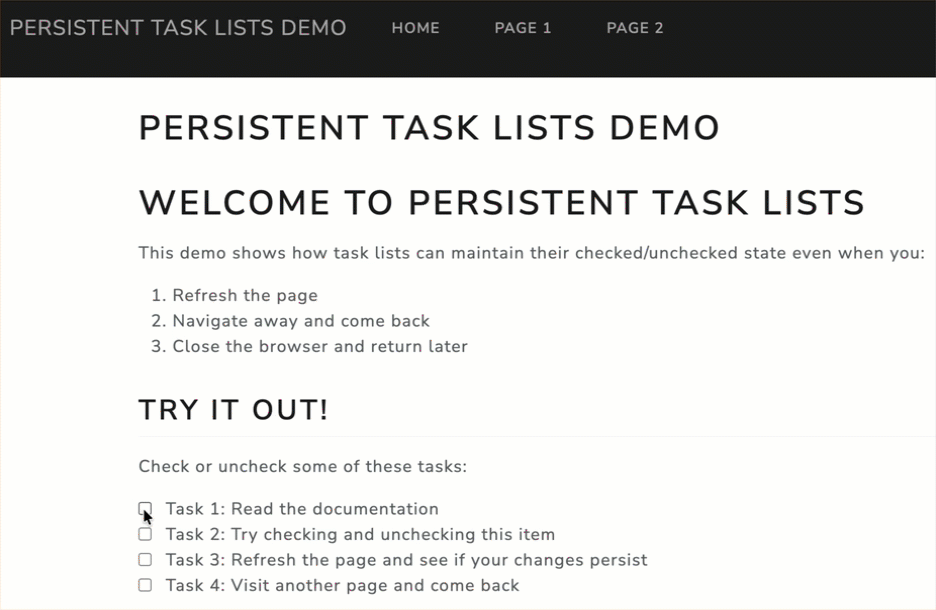Image resolution: width=936 pixels, height=610 pixels.
Task: Click the numbered item 'Refresh the page'
Action: point(244,295)
